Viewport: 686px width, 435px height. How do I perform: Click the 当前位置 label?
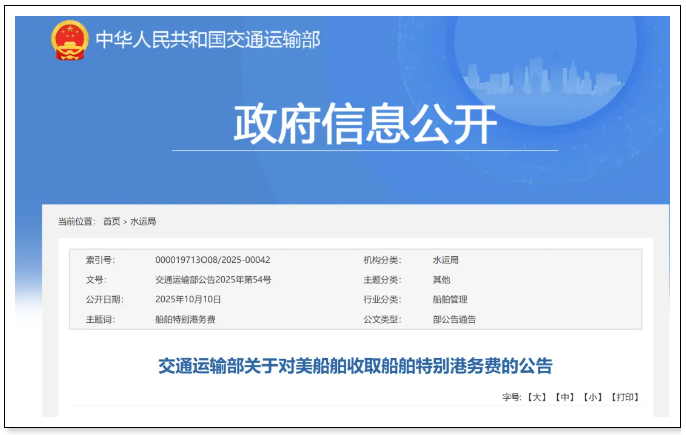tap(76, 221)
